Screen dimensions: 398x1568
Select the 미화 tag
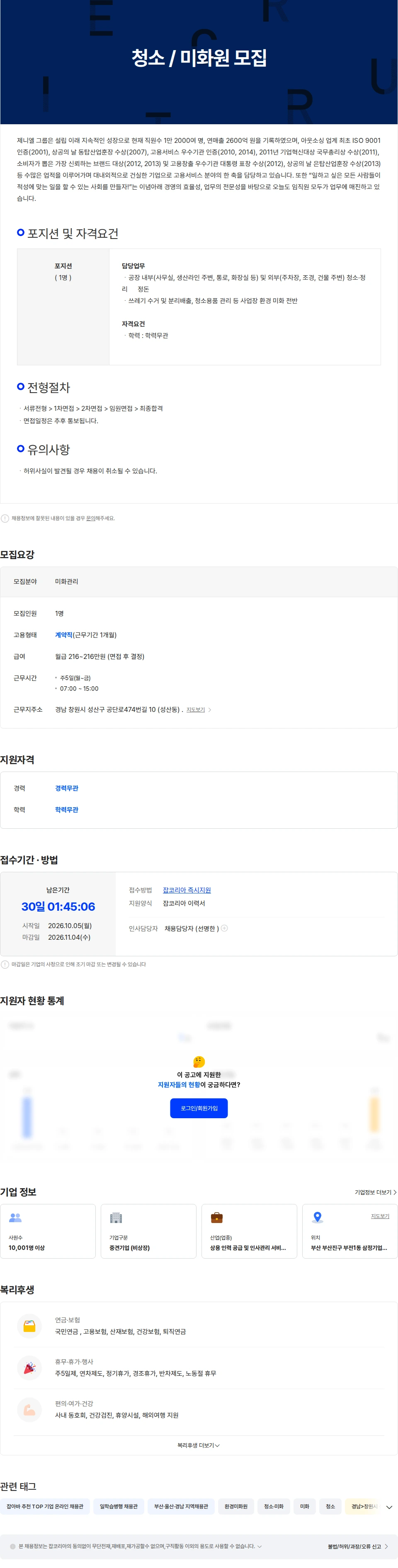pyautogui.click(x=305, y=1507)
